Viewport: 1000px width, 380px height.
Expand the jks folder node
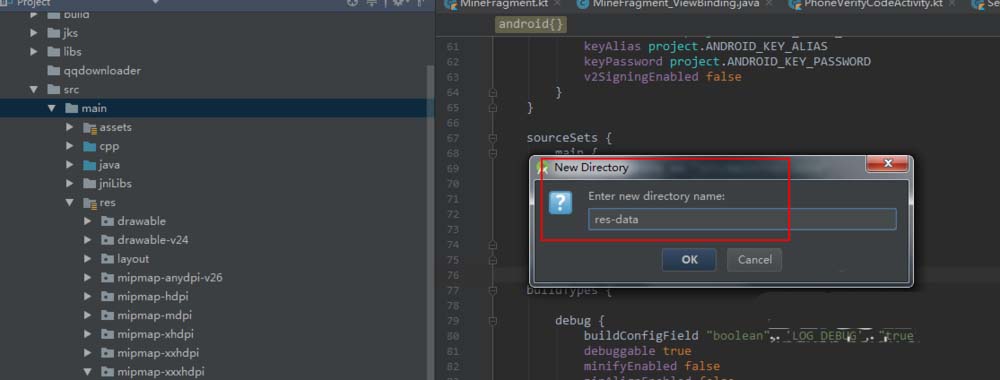point(34,33)
